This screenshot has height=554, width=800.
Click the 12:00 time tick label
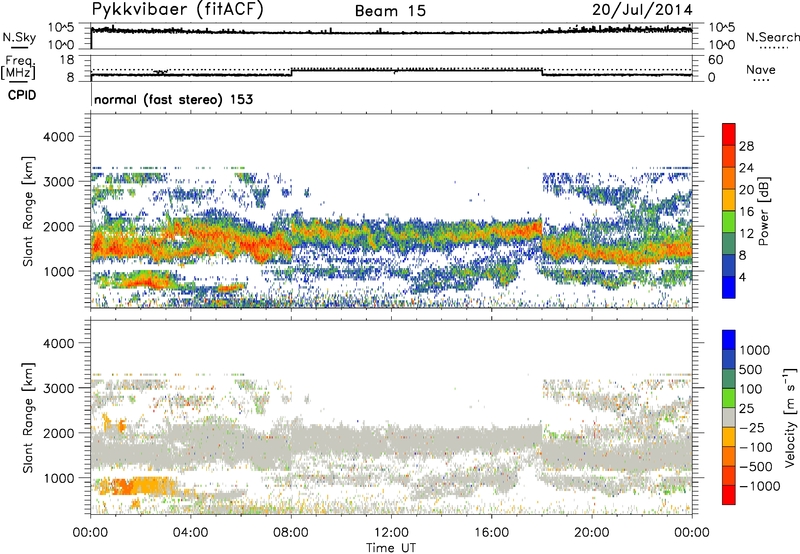(x=391, y=533)
